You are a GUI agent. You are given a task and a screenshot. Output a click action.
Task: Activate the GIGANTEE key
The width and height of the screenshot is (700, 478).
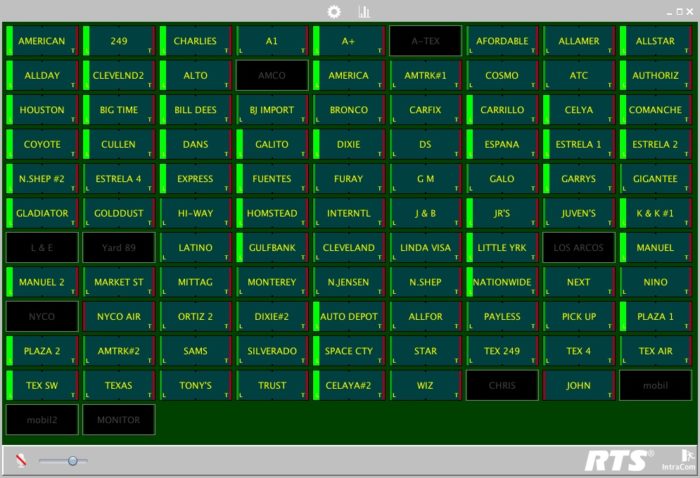655,179
